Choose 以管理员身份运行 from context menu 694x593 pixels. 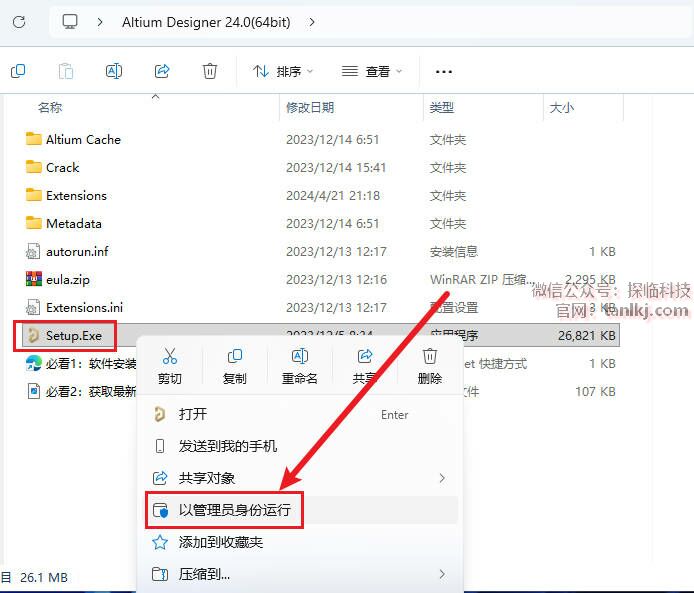(x=300, y=510)
